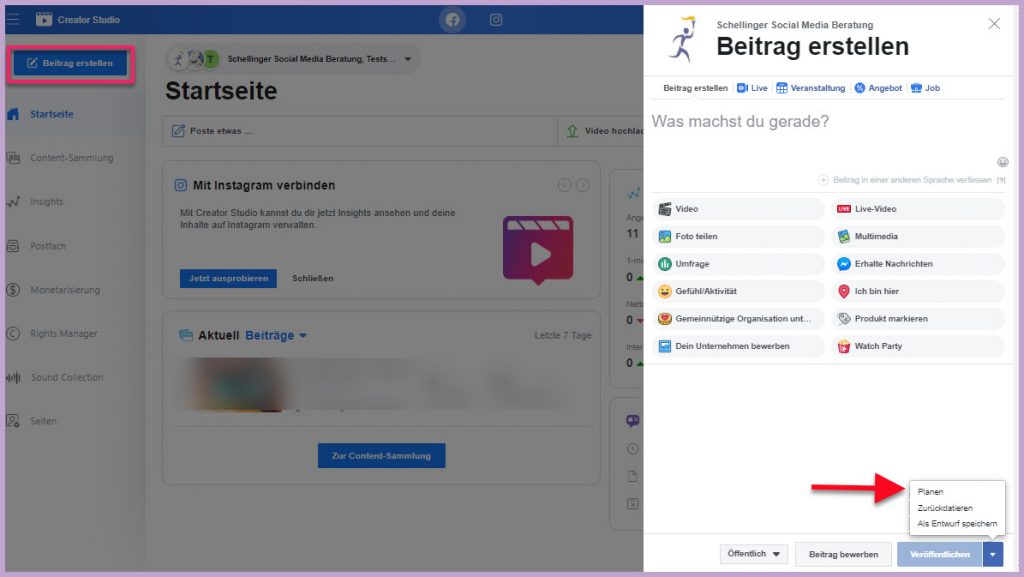Viewport: 1024px width, 577px height.
Task: Click the Veröffentlichen button
Action: click(940, 554)
